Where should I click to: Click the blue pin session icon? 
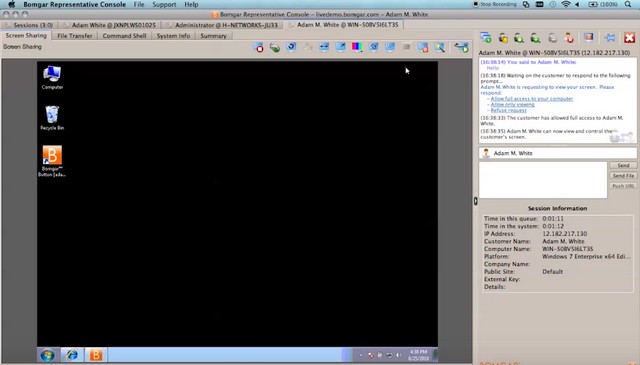coord(610,38)
